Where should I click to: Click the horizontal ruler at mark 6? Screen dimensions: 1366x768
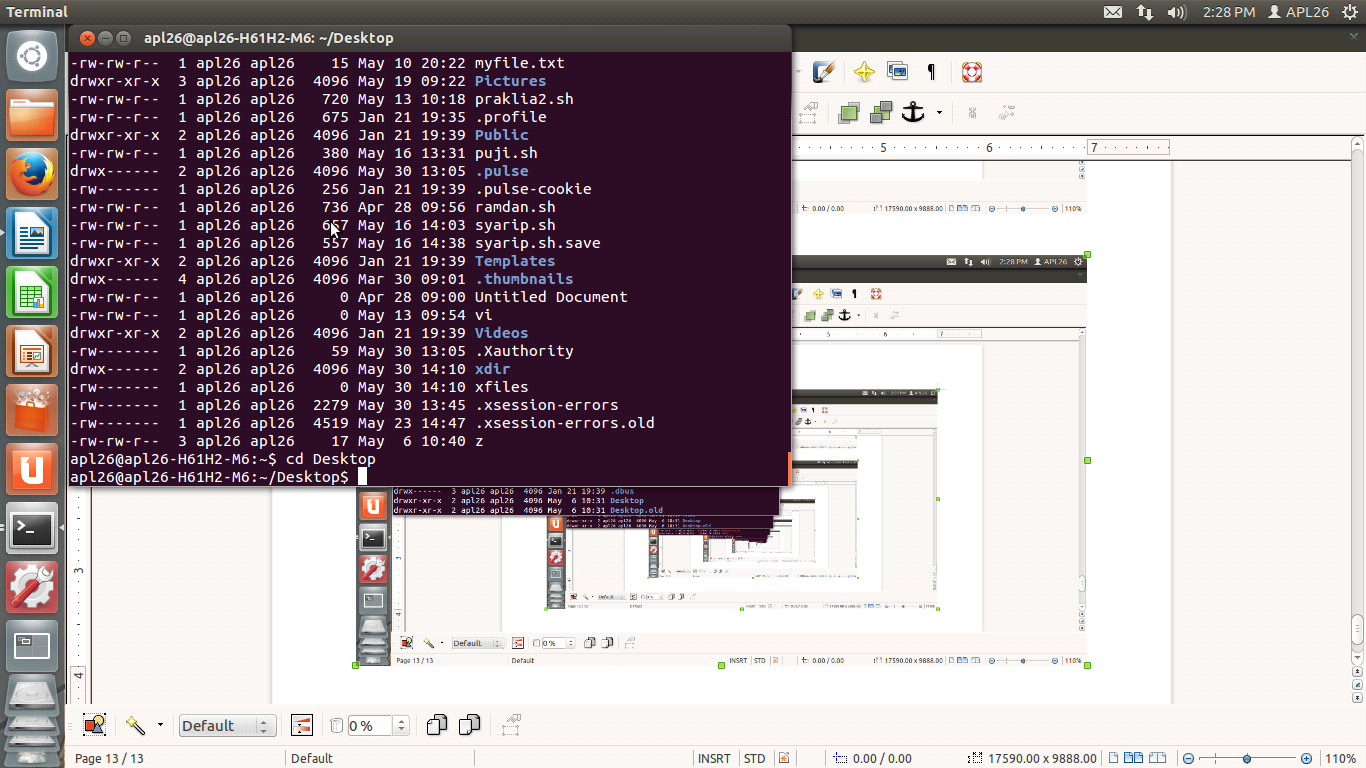coord(989,147)
